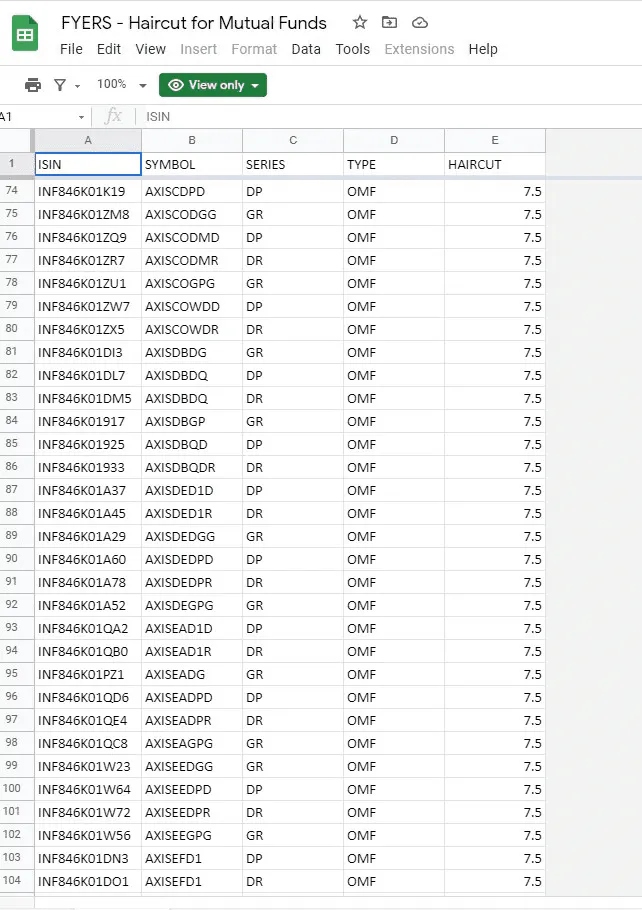This screenshot has height=910, width=642.
Task: Open the Google Sheets home icon
Action: 26,34
